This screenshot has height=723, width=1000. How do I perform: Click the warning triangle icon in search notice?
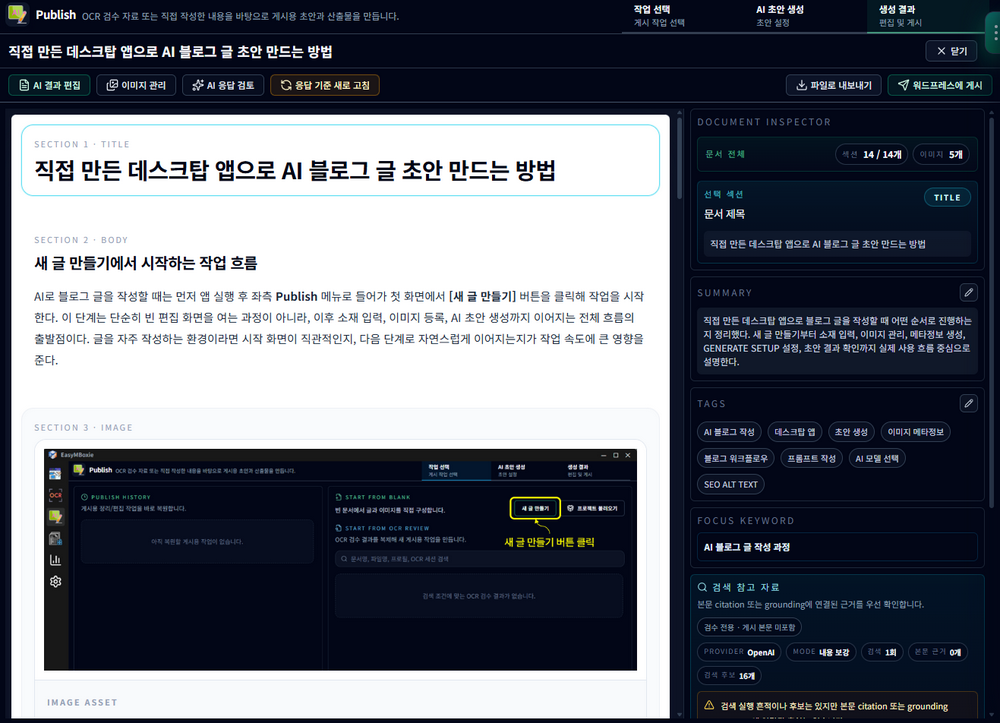[x=709, y=705]
